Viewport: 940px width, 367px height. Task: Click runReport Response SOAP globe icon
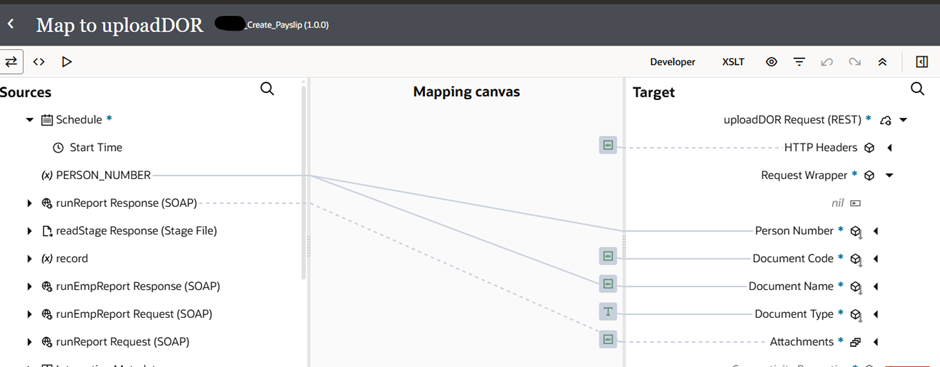click(47, 203)
